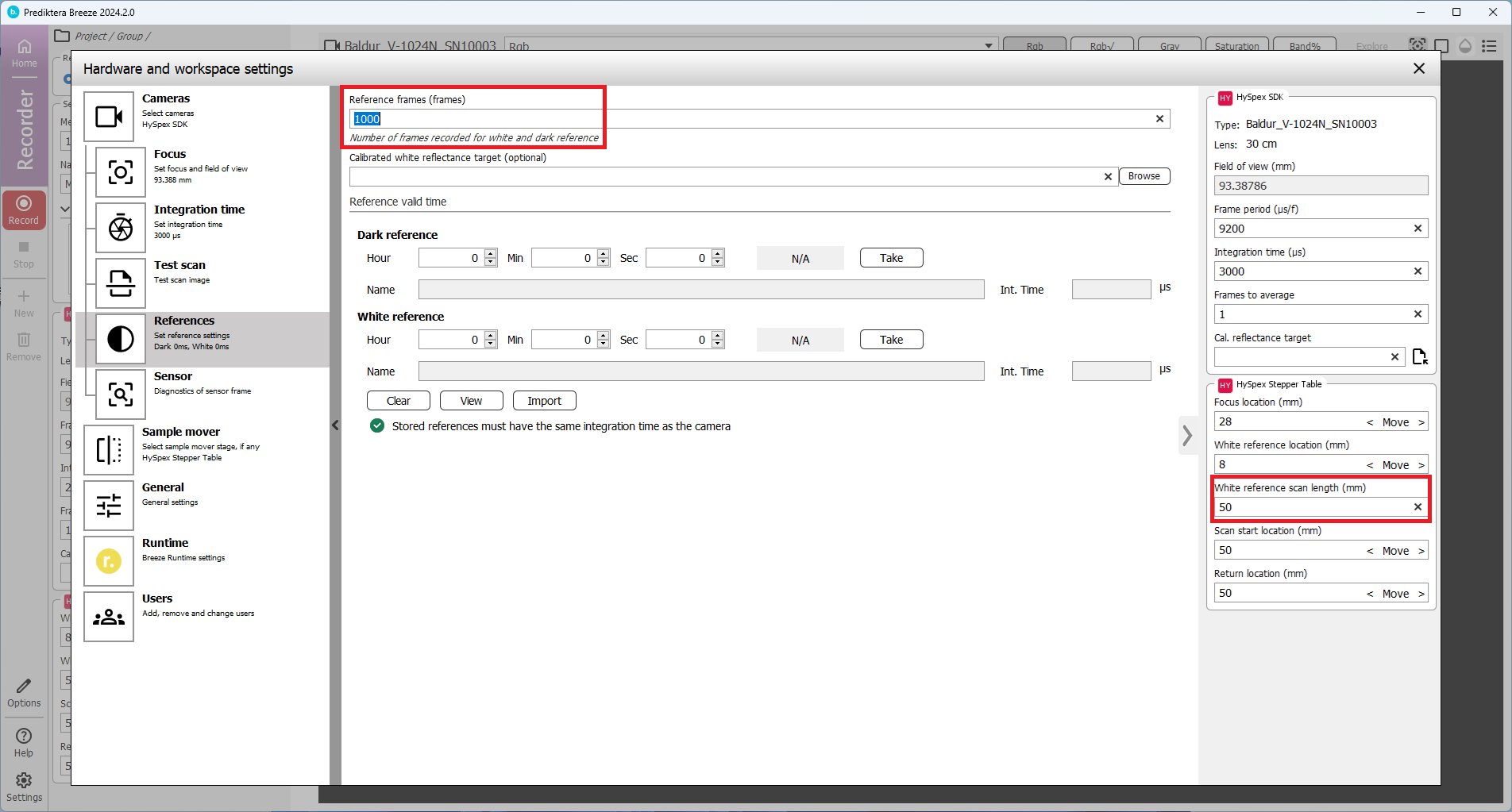Open the Cameras settings icon
This screenshot has width=1512, height=812.
(x=109, y=117)
